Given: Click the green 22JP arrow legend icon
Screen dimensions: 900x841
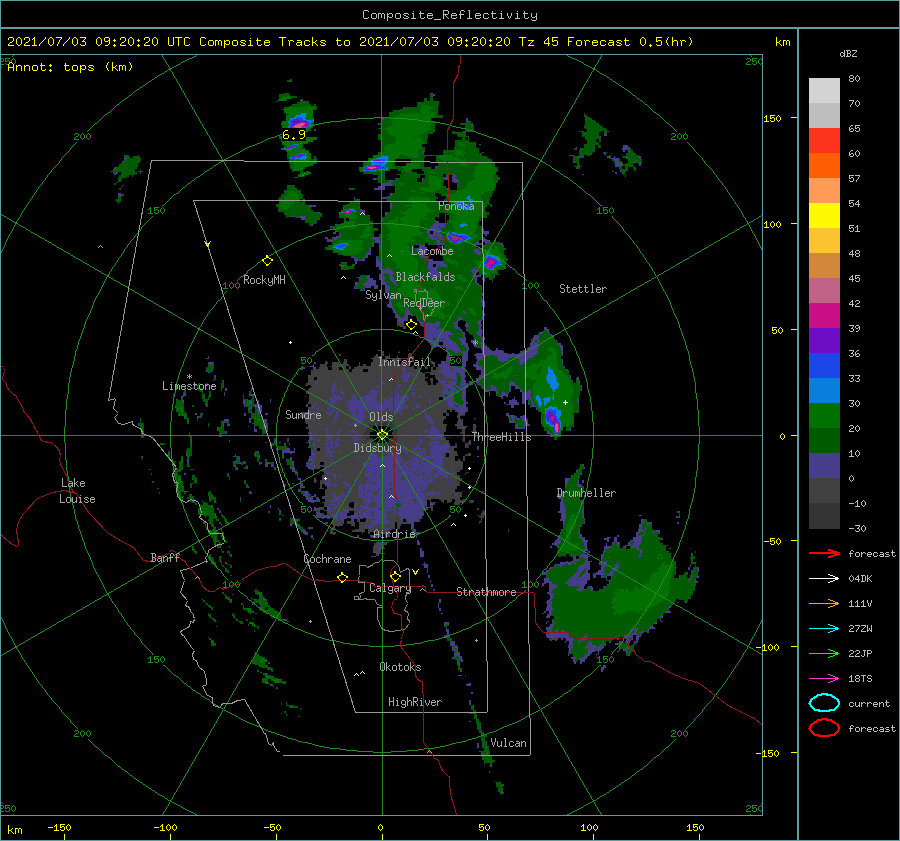Looking at the screenshot, I should pyautogui.click(x=824, y=653).
